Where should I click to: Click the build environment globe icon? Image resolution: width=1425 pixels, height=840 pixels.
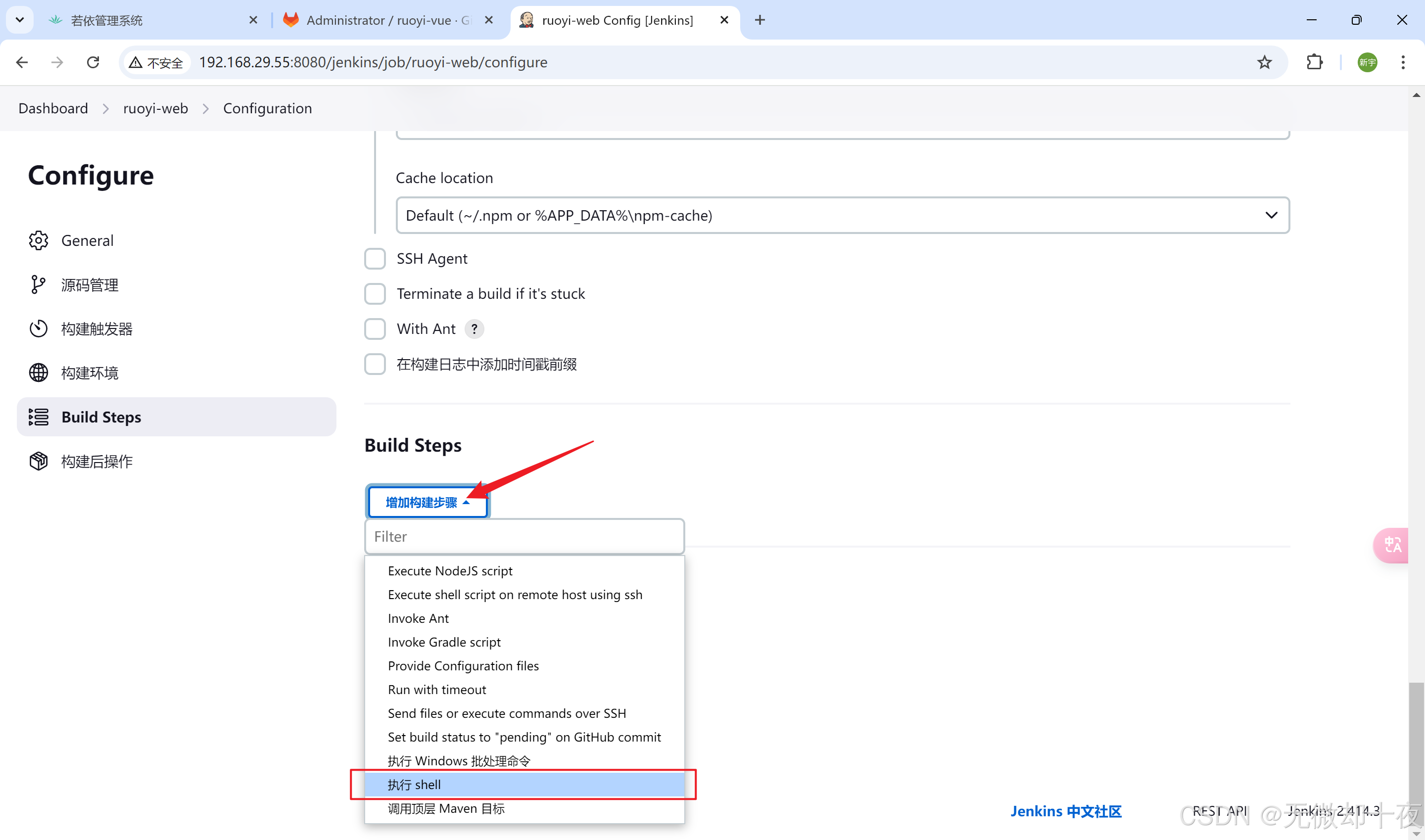click(39, 373)
